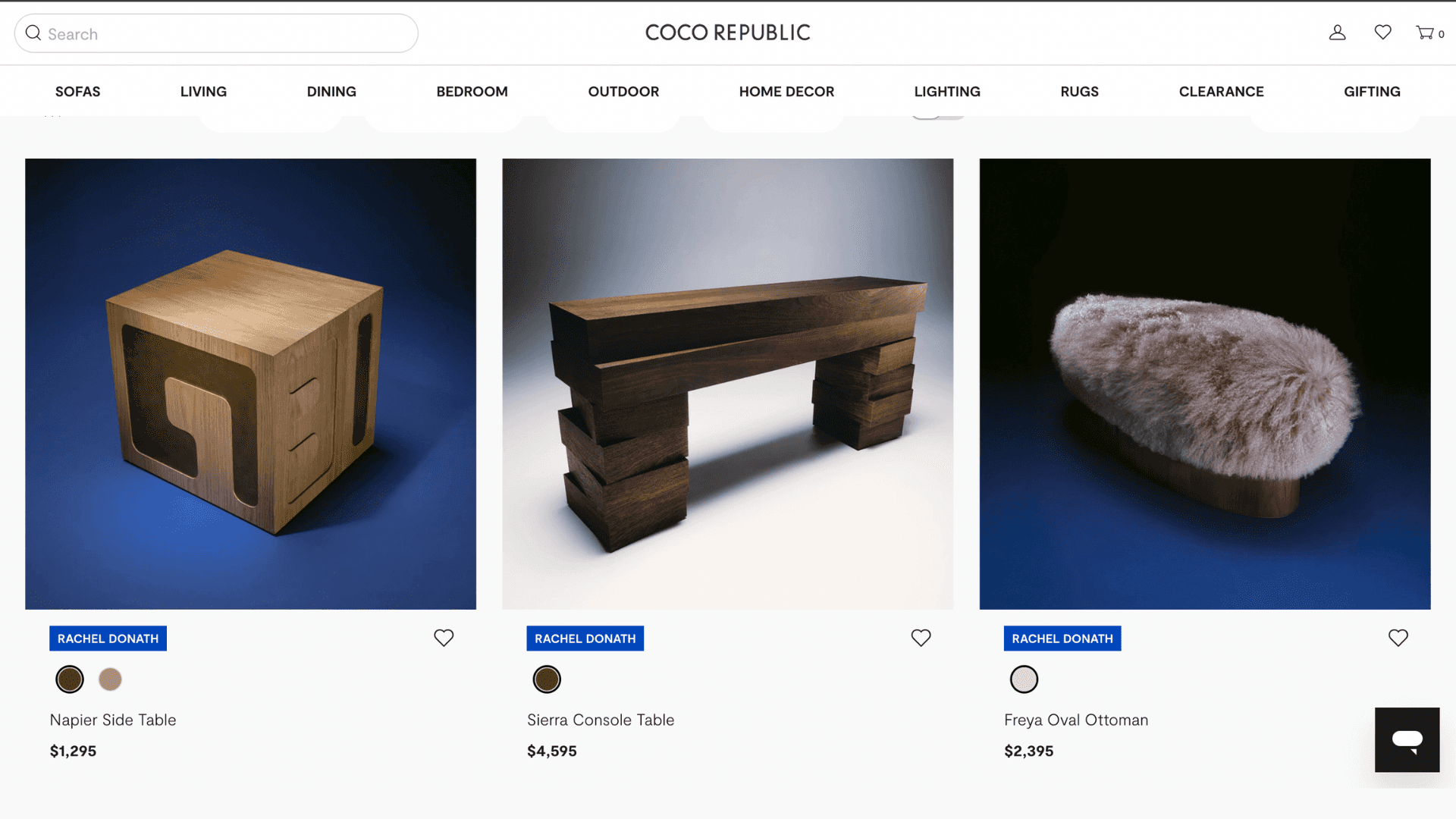
Task: Open the shopping cart icon
Action: pyautogui.click(x=1429, y=33)
